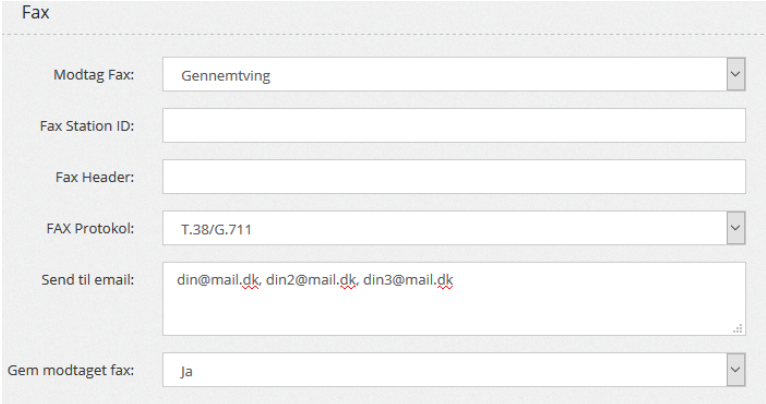Click the email textarea resize handle
Image resolution: width=766 pixels, height=404 pixels.
[x=738, y=327]
